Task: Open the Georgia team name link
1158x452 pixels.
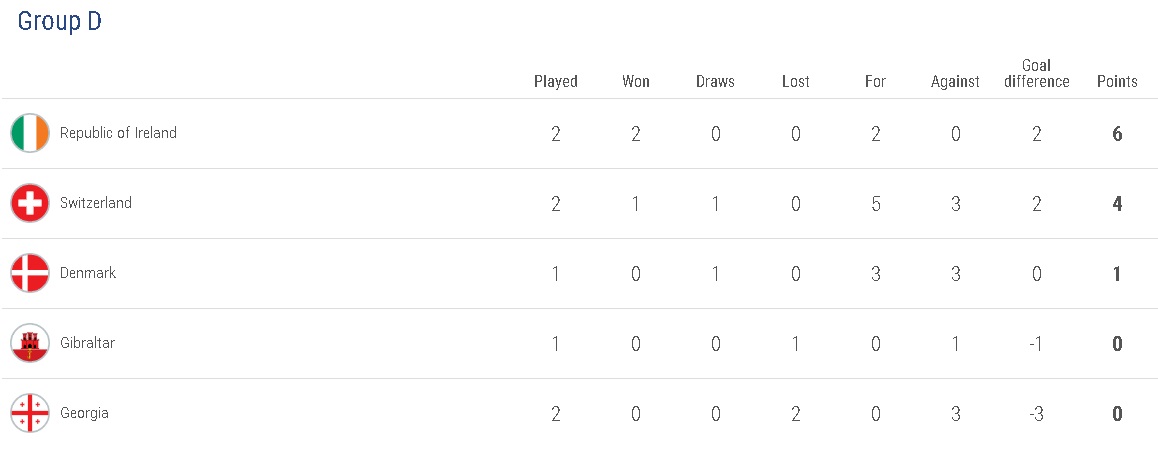Action: (x=84, y=413)
